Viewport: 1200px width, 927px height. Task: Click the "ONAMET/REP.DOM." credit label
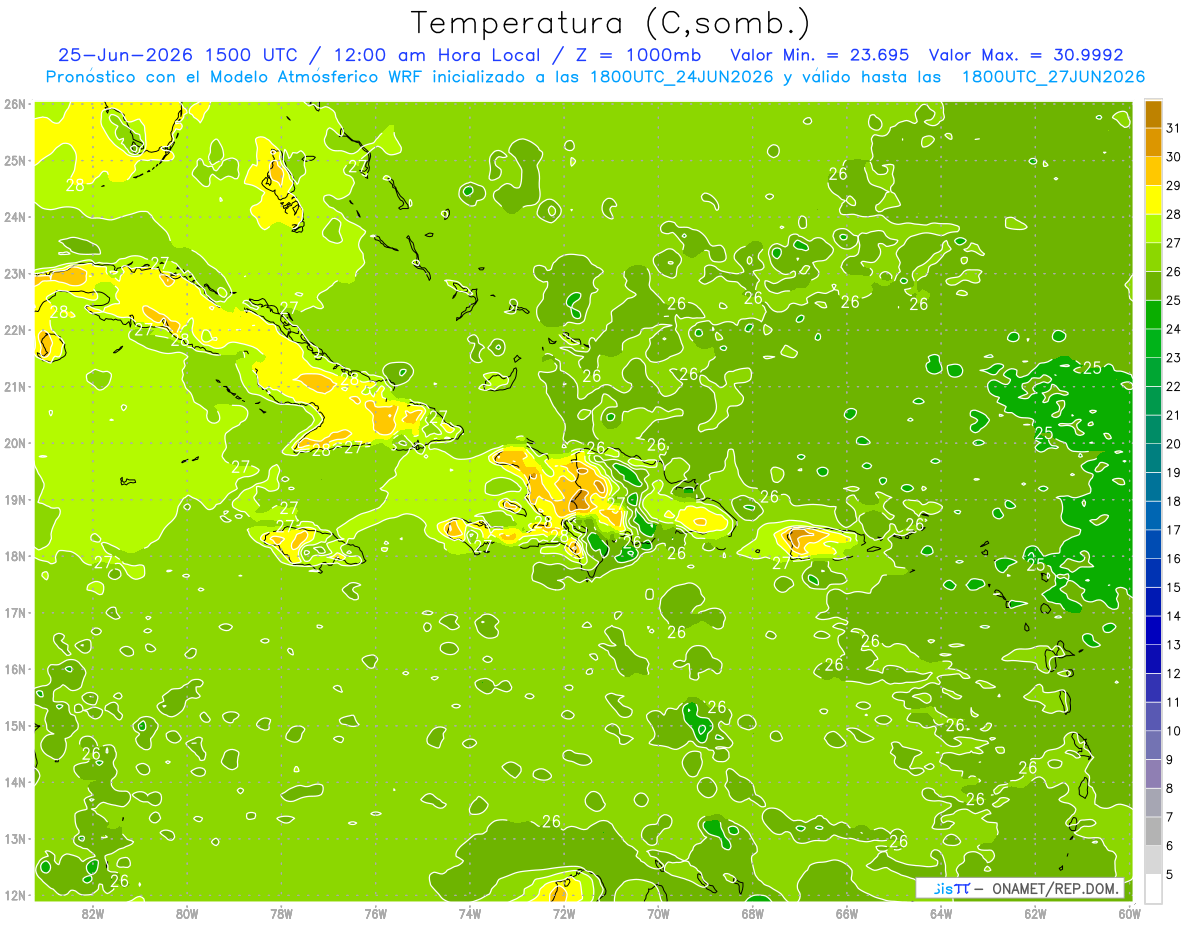[x=1054, y=888]
